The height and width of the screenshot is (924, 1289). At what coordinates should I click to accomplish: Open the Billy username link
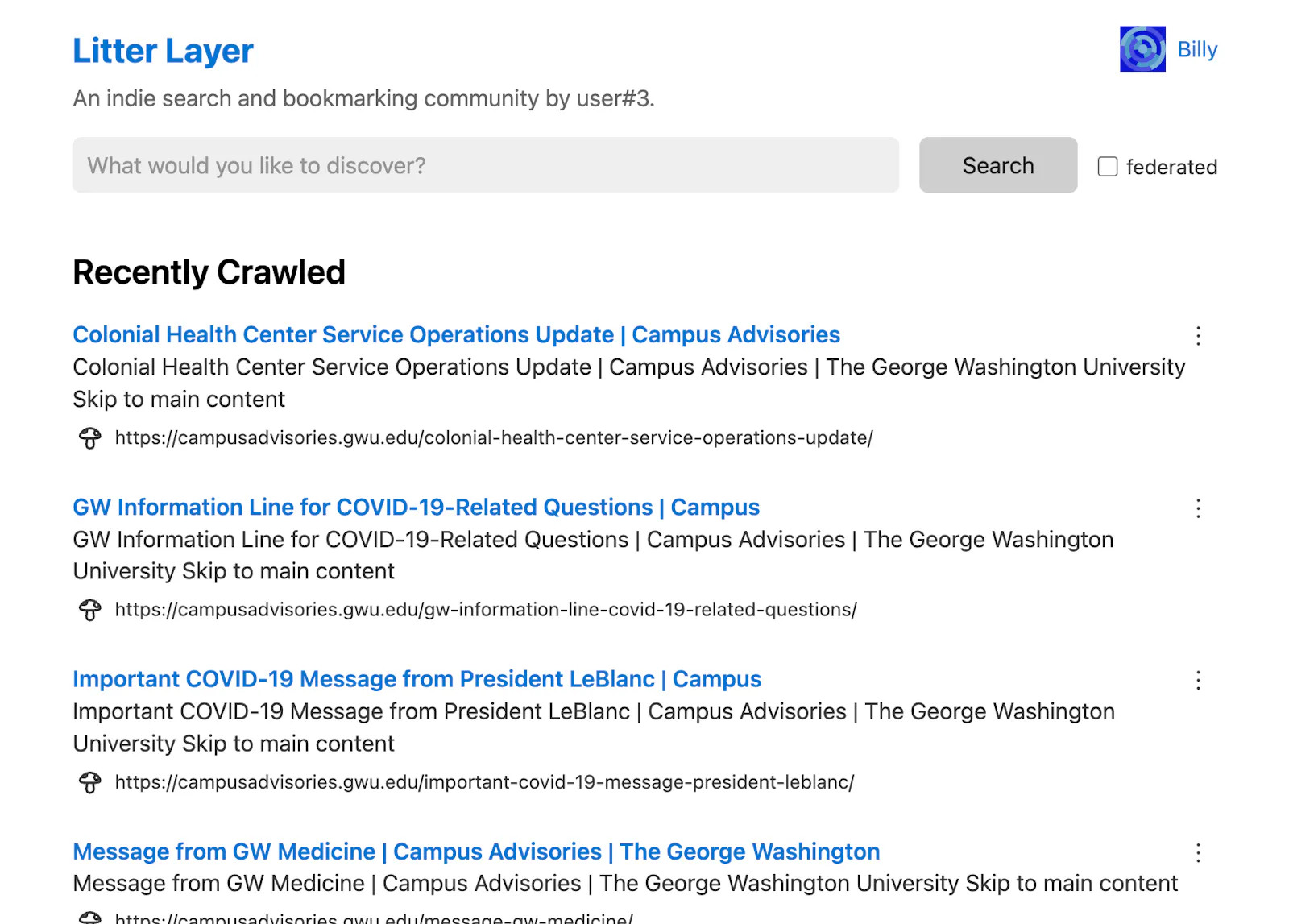click(1197, 49)
